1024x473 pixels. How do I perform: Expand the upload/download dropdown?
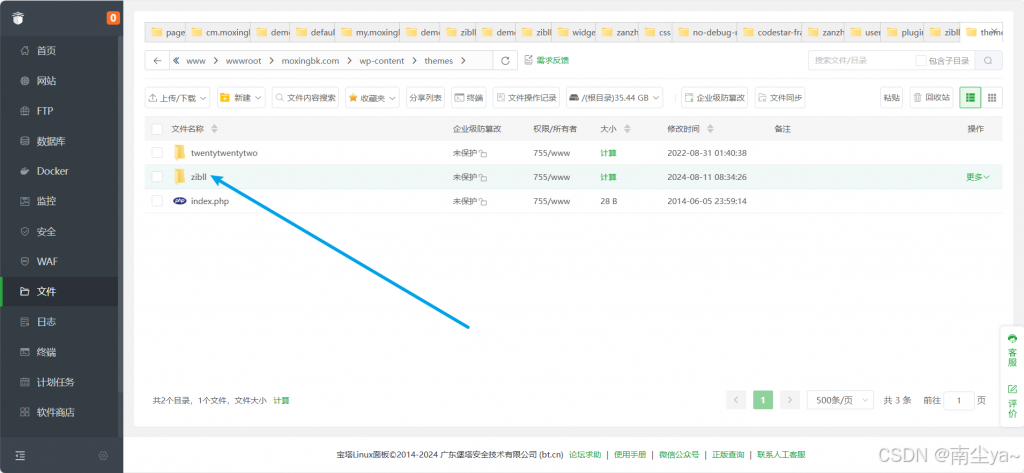click(178, 98)
